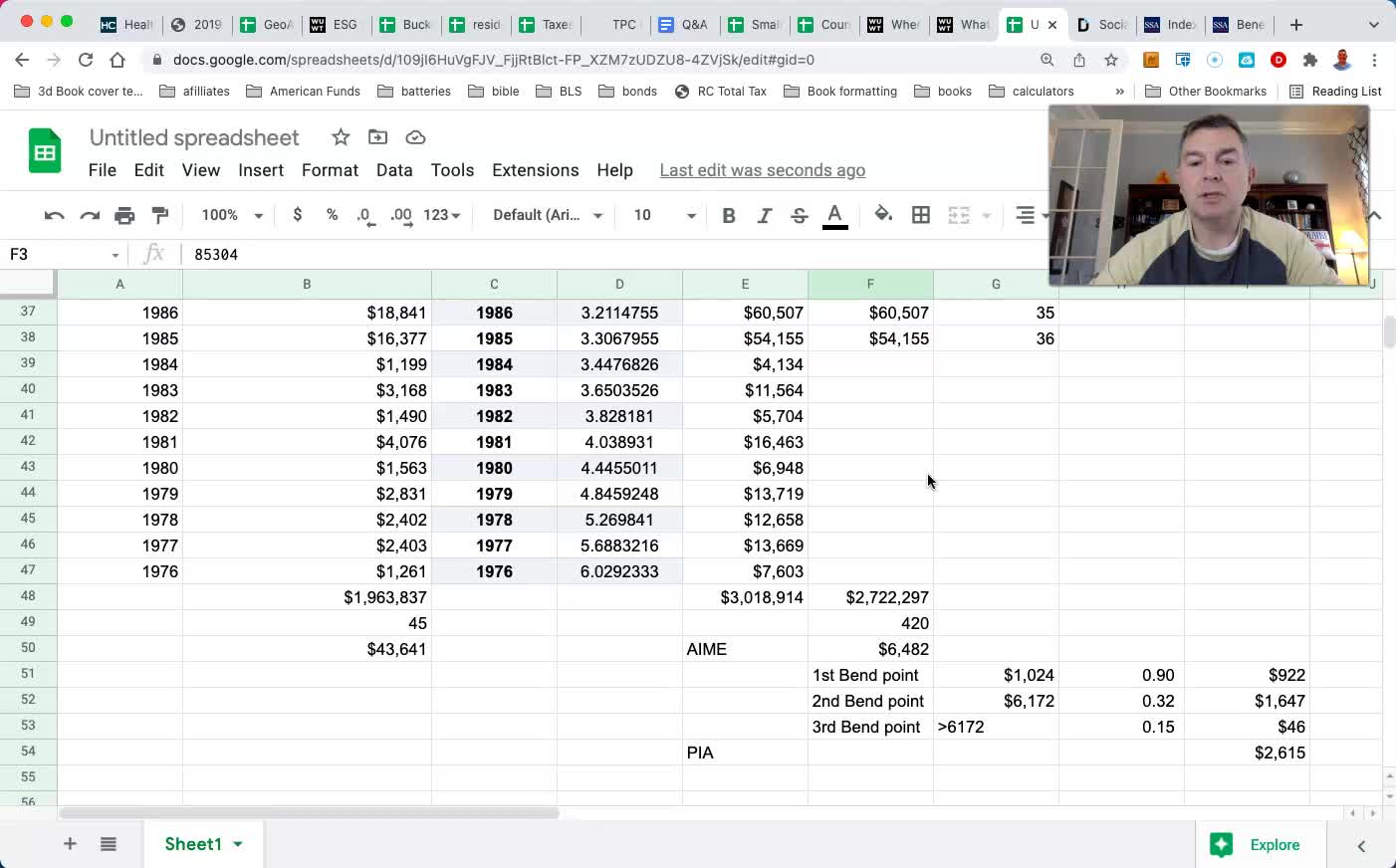
Task: Open the zoom 100% dropdown
Action: (x=231, y=215)
